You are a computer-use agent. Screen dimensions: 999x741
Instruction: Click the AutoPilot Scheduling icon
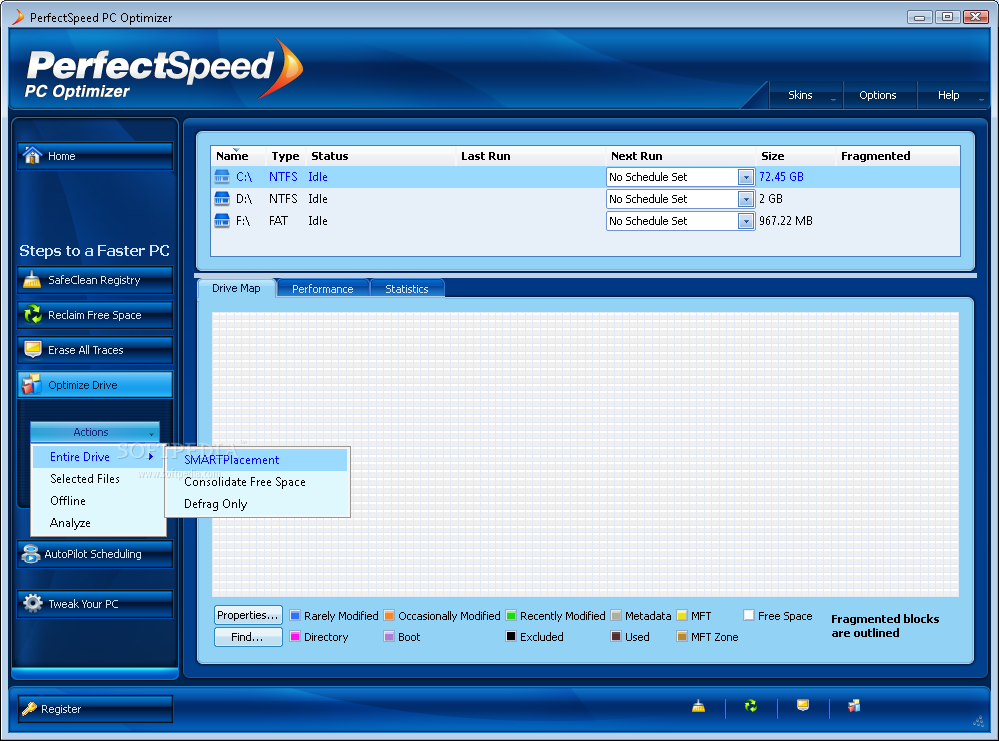[x=30, y=554]
